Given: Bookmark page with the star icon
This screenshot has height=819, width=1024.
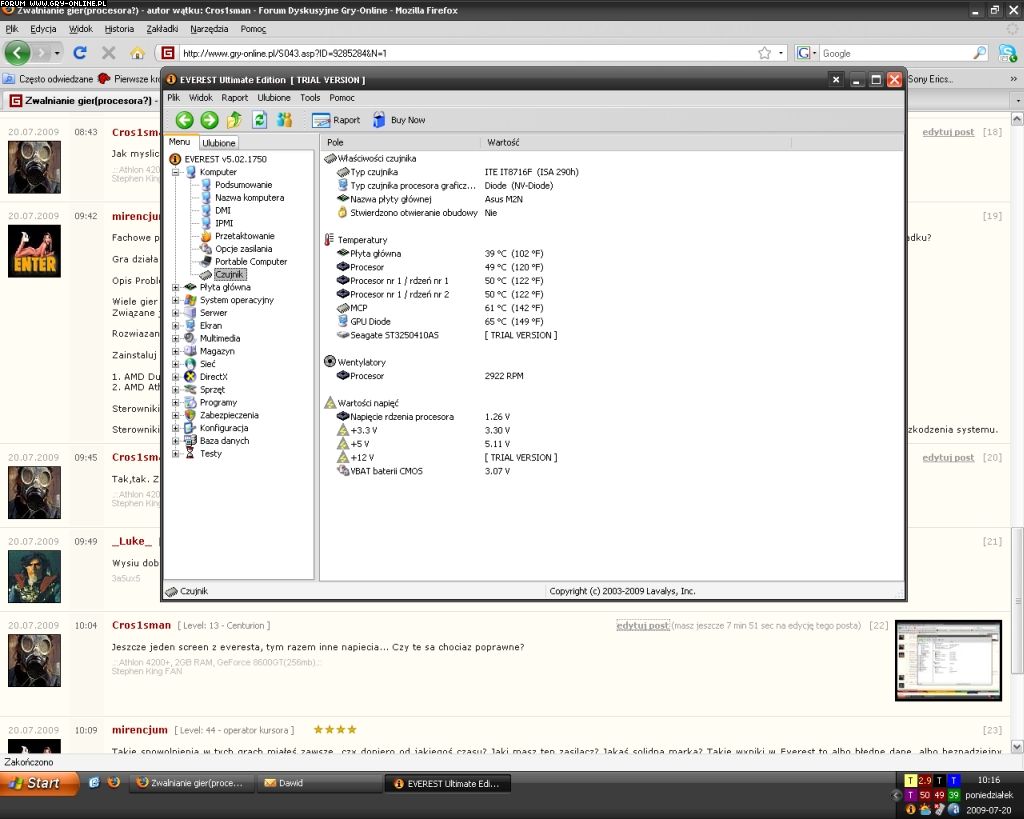Looking at the screenshot, I should [764, 53].
